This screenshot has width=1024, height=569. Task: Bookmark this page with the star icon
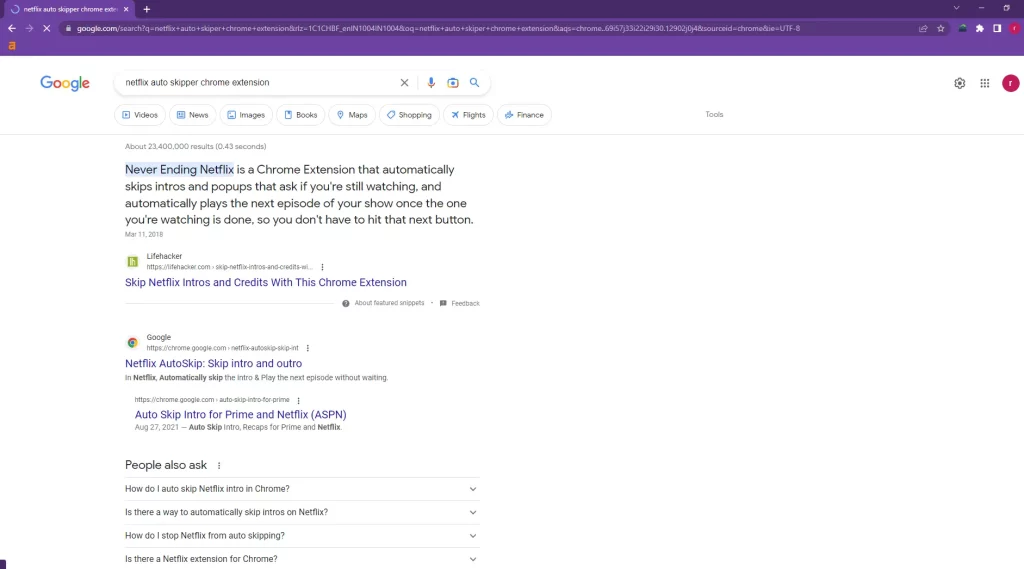(x=940, y=28)
